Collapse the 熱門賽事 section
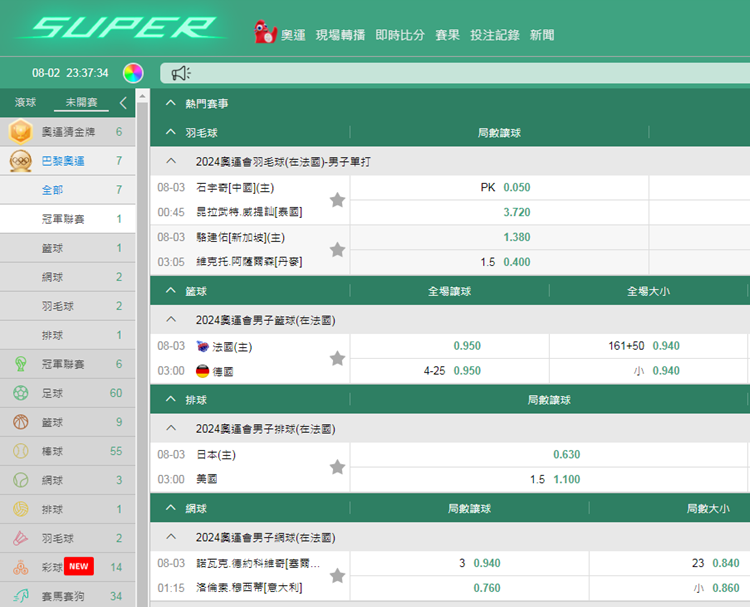The image size is (750, 607). coord(171,103)
